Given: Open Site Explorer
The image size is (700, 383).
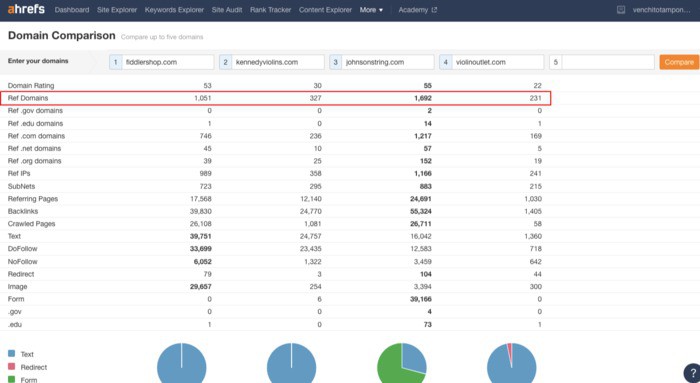Looking at the screenshot, I should click(x=117, y=10).
